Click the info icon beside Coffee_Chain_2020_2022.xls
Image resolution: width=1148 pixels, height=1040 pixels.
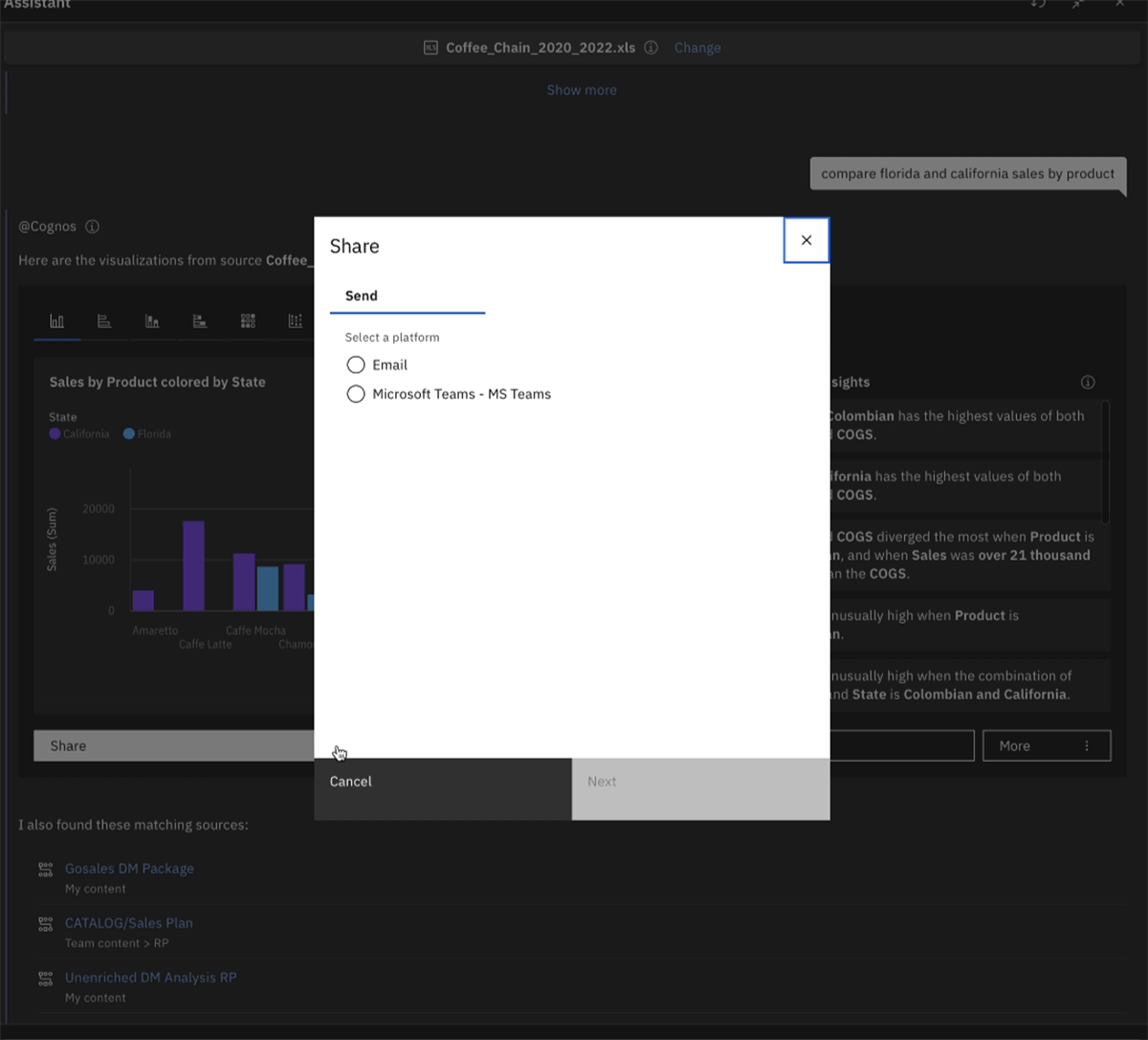pos(651,47)
